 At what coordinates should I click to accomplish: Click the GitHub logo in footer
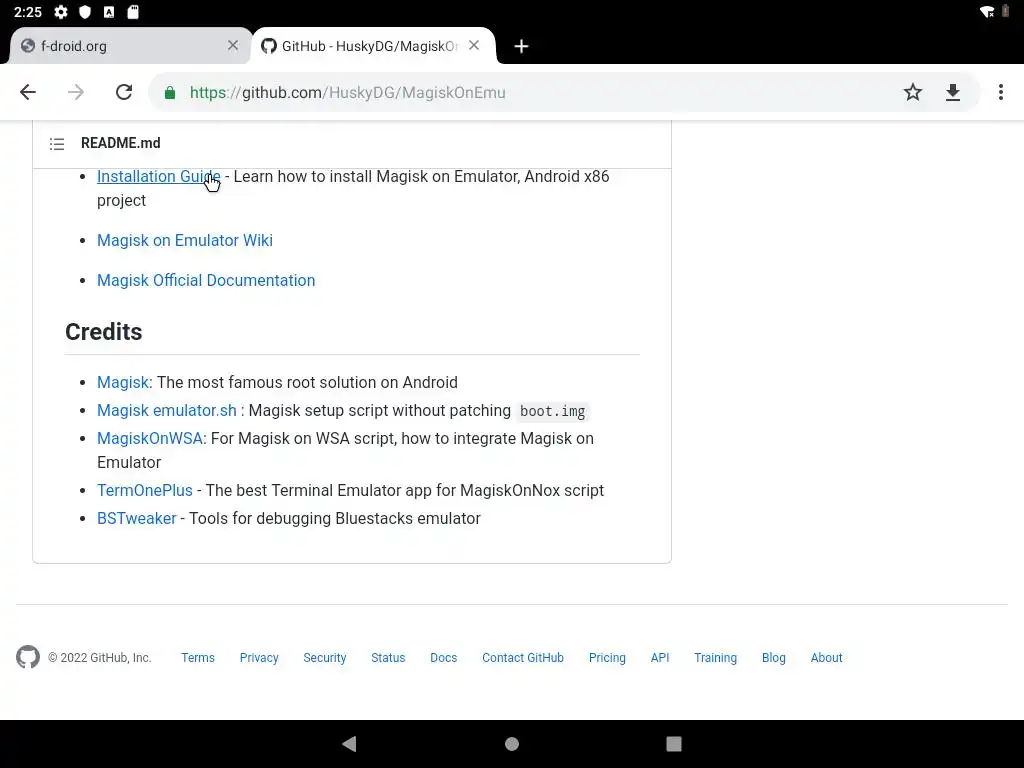click(x=28, y=657)
